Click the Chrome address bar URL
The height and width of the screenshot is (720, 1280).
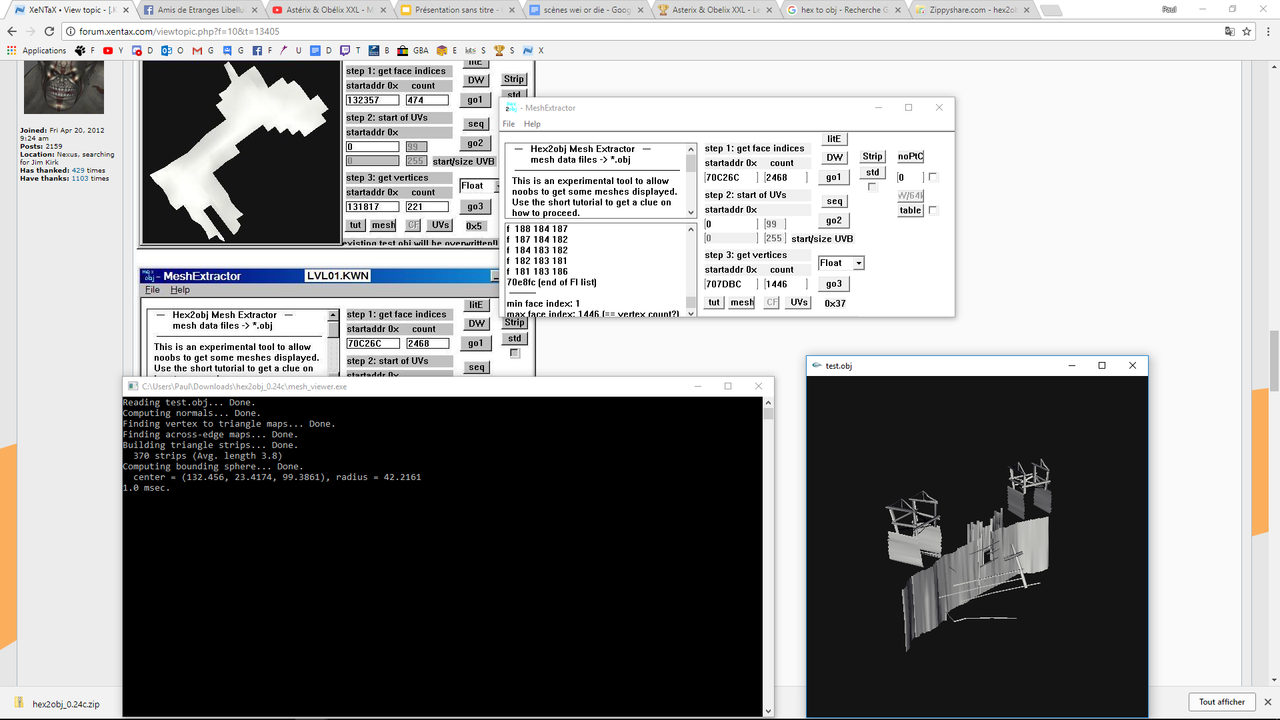182,31
